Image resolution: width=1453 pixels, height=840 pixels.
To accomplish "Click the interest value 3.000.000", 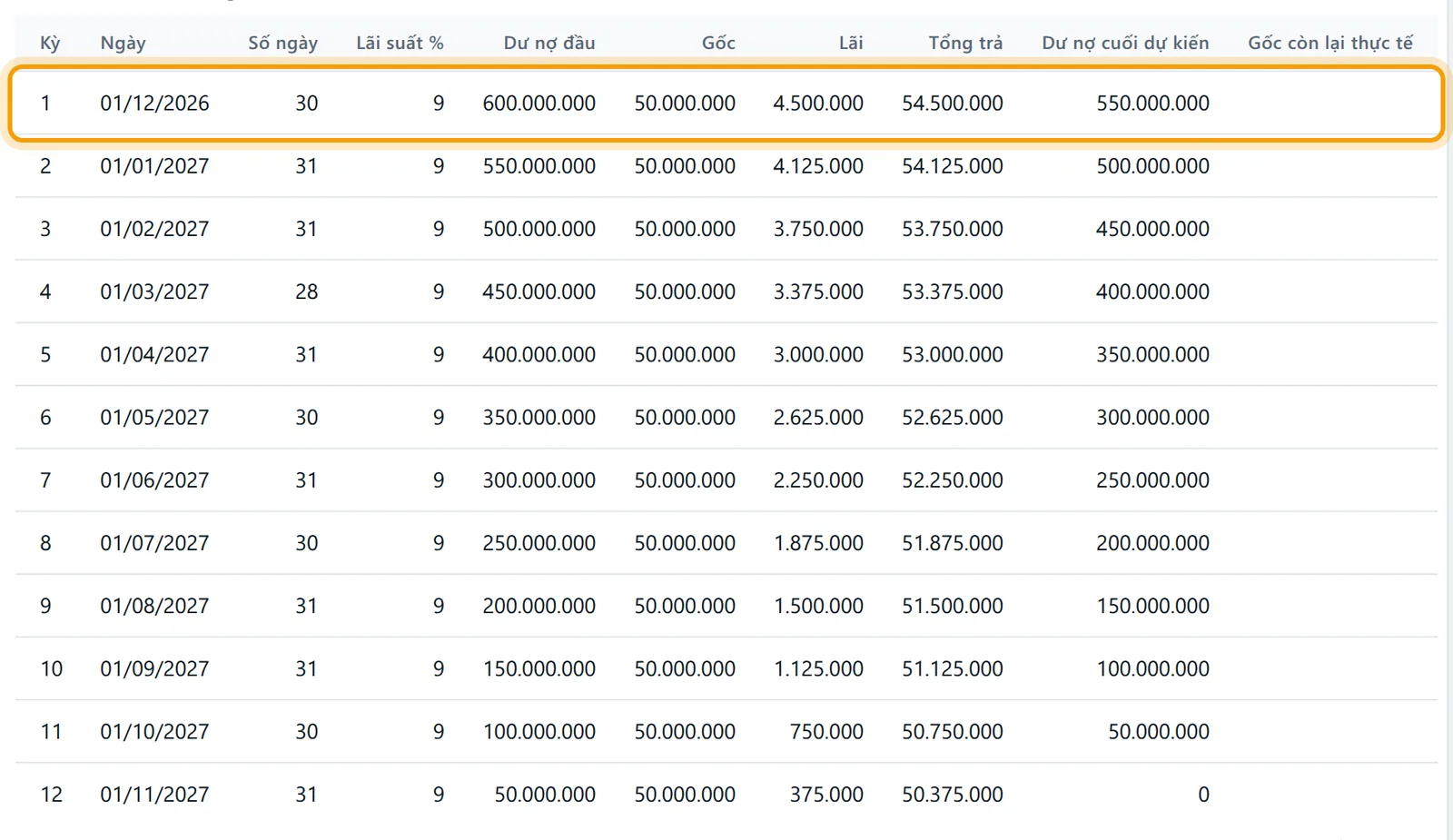I will coord(818,354).
